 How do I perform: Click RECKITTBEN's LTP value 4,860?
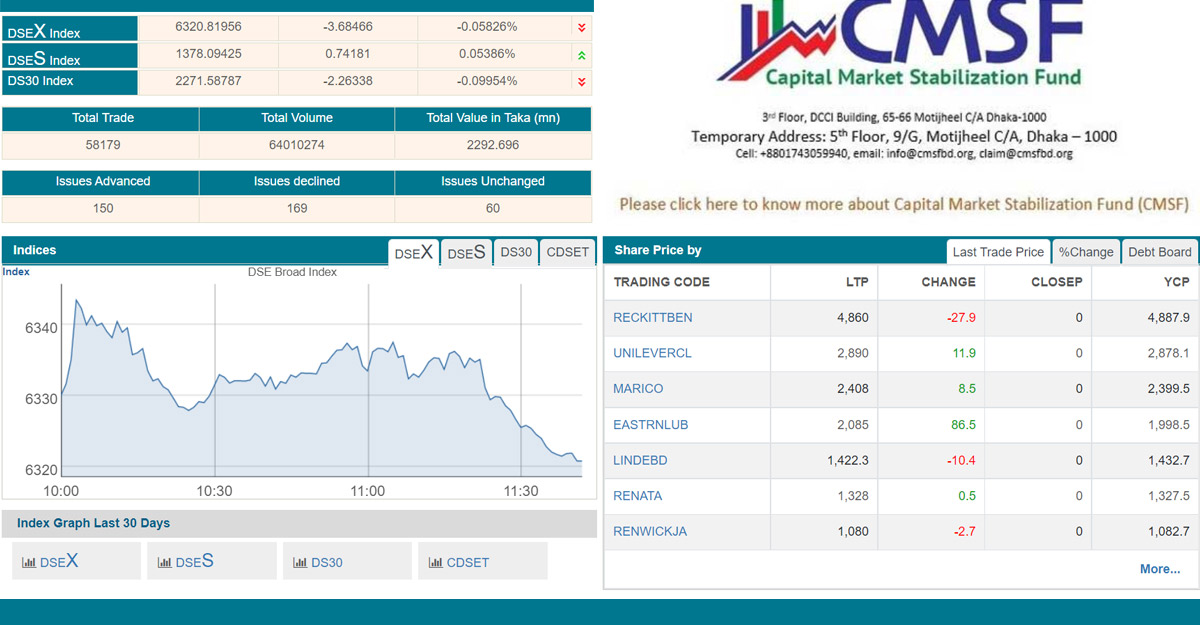coord(853,318)
